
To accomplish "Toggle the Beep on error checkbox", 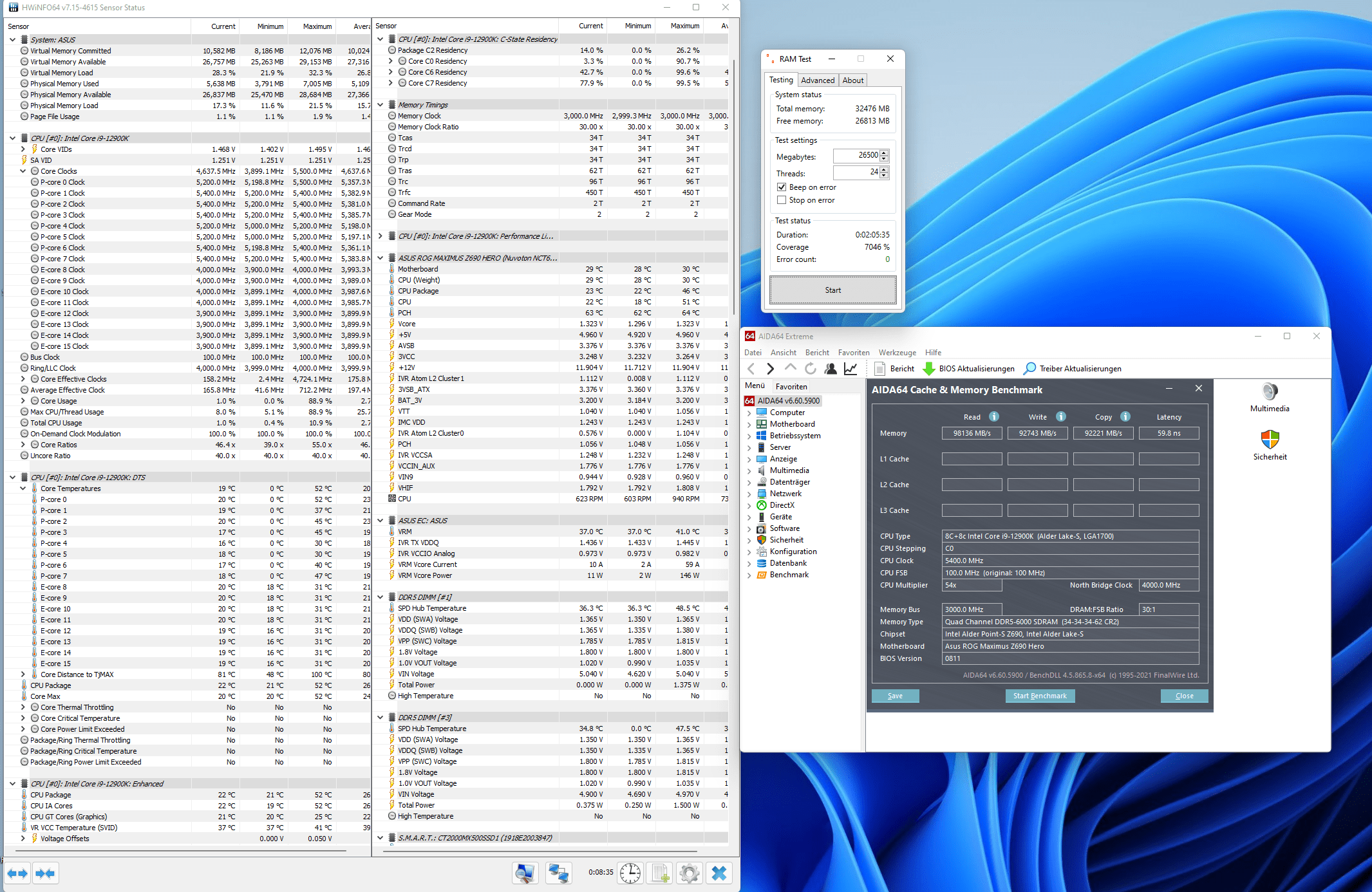I will point(782,187).
